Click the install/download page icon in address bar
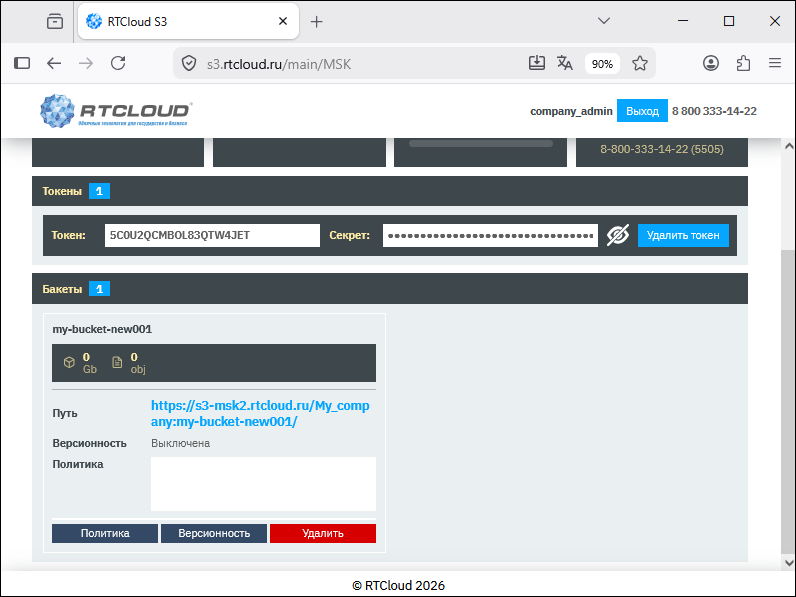The width and height of the screenshot is (796, 597). click(537, 63)
